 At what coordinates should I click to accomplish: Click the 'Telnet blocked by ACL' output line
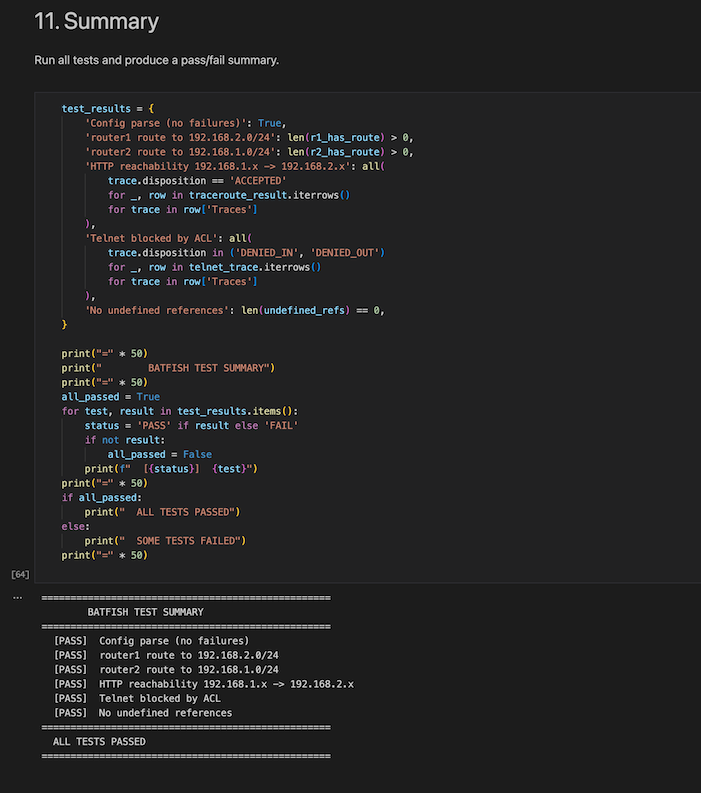coord(160,698)
